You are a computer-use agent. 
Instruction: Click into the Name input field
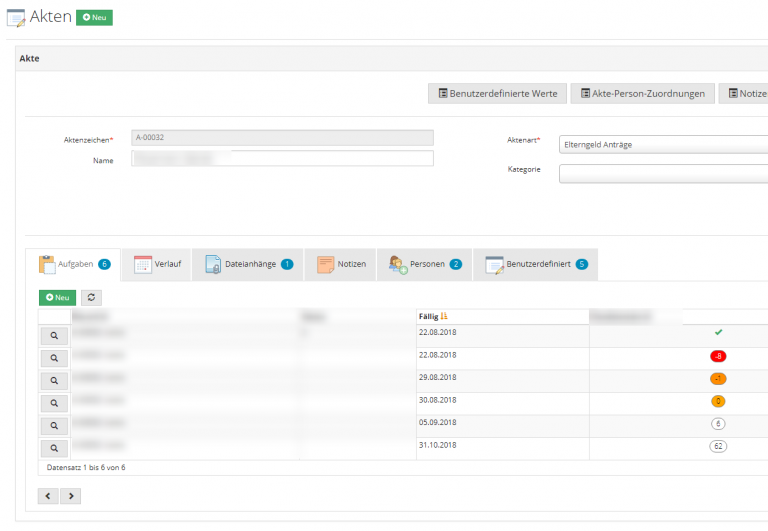[x=282, y=158]
